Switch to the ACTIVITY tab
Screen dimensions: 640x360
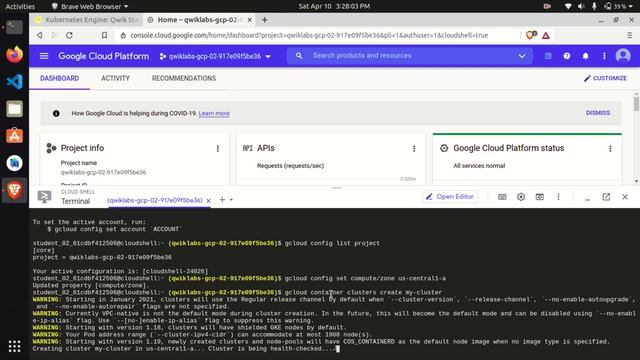click(115, 78)
